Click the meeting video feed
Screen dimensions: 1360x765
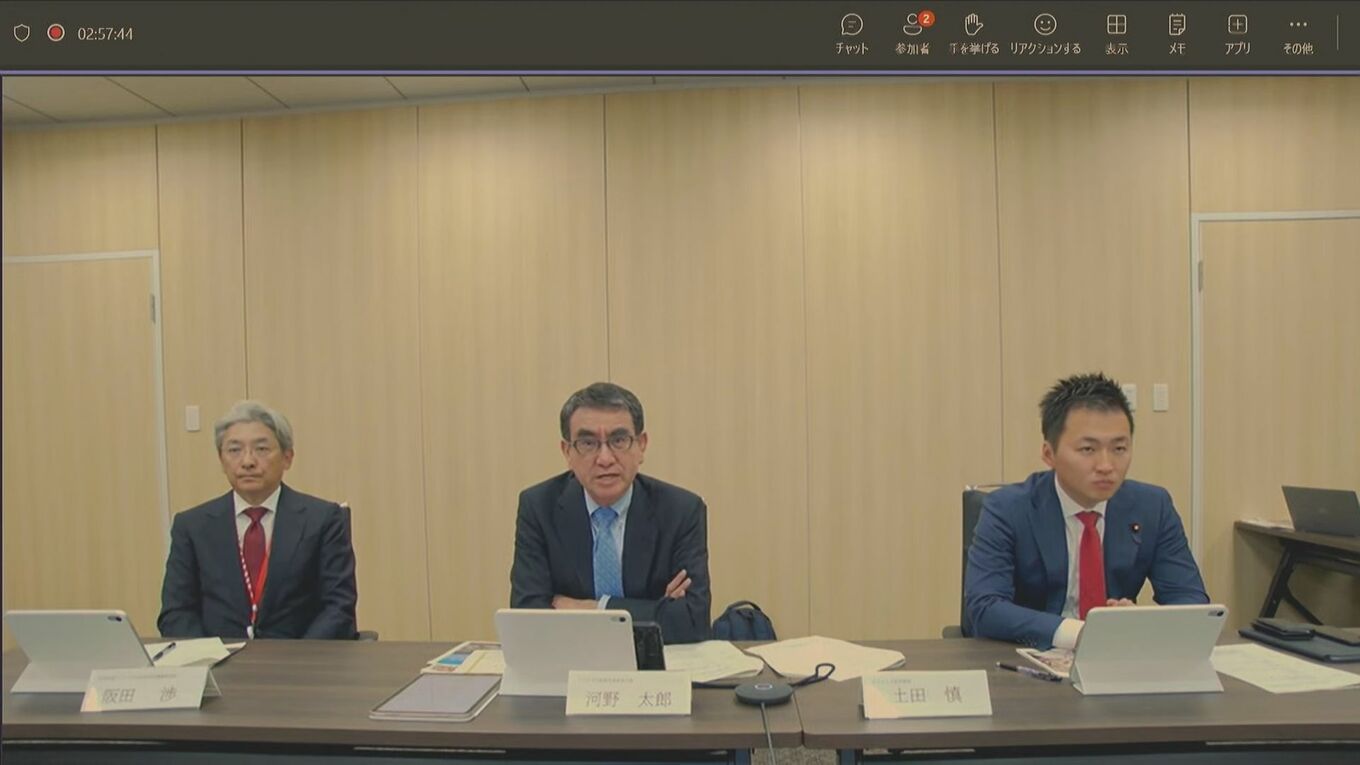click(x=680, y=400)
